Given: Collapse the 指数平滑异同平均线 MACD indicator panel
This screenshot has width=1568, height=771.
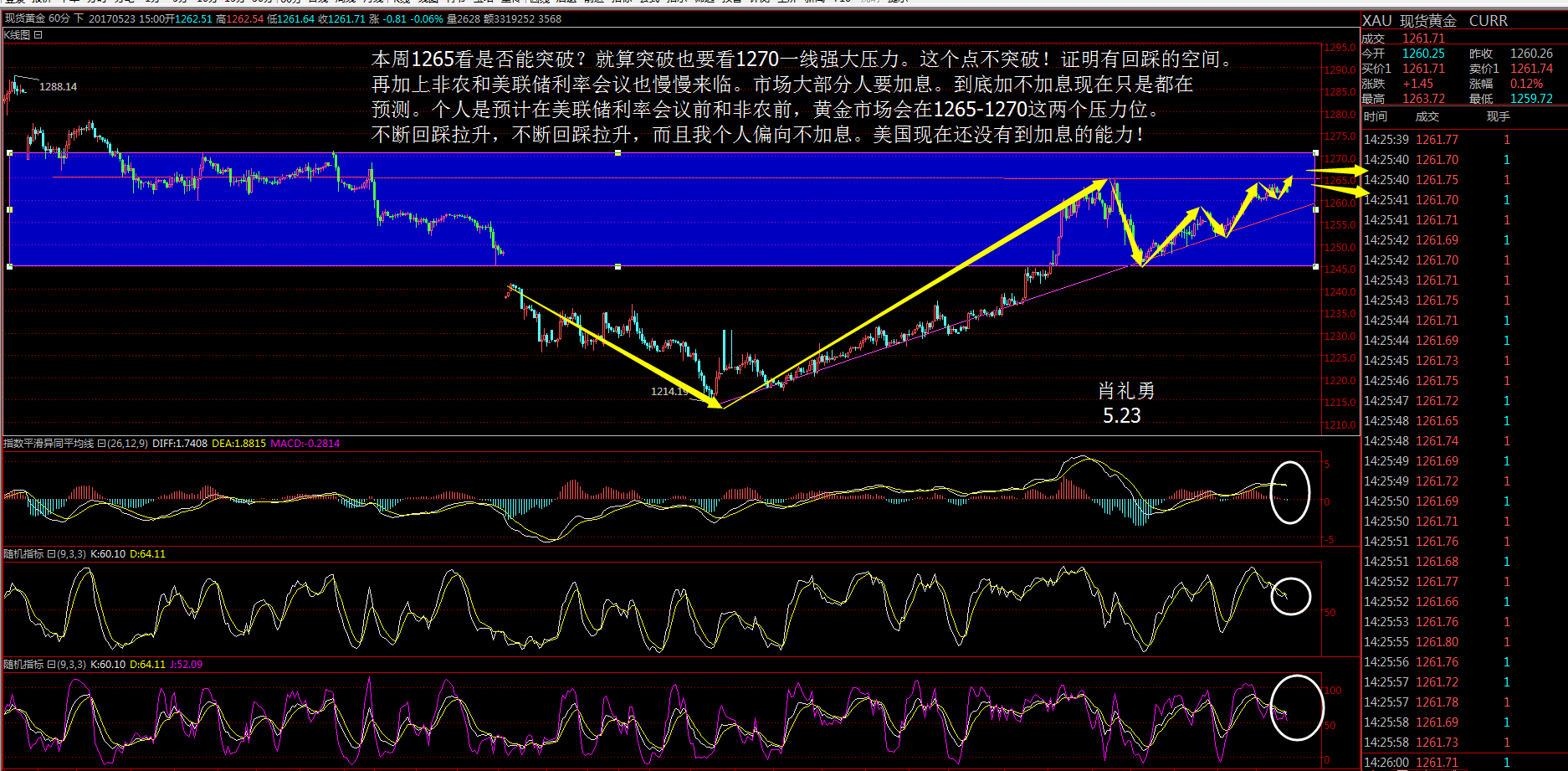Looking at the screenshot, I should (x=101, y=444).
